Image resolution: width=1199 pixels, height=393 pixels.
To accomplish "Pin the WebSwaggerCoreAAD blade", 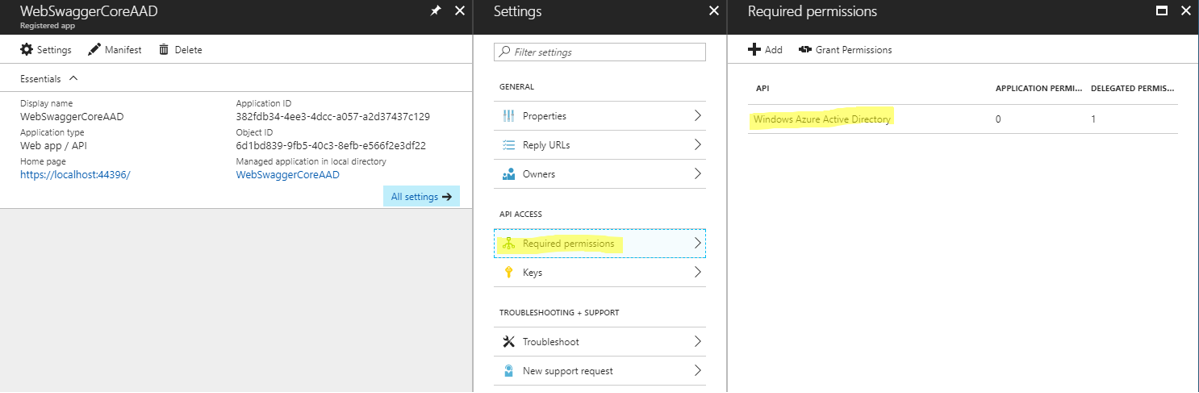I will 435,11.
